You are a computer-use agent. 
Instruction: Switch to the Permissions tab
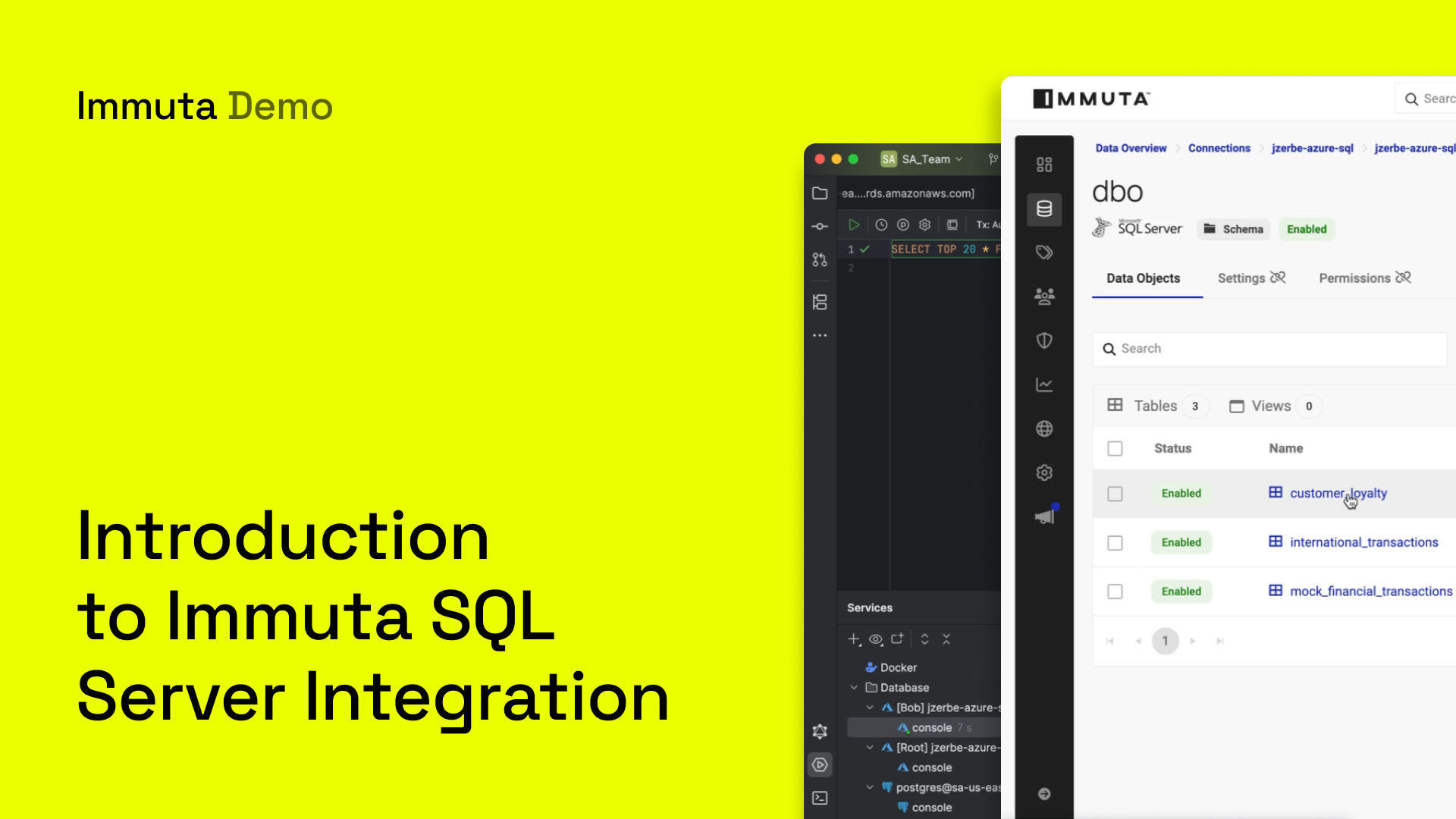click(x=1357, y=278)
